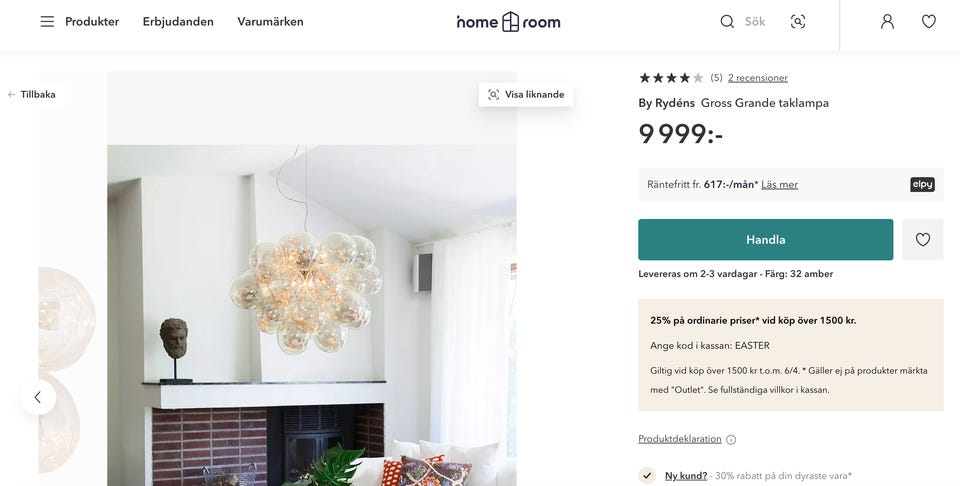Click the Produktdeklaration info icon
960x486 pixels.
click(731, 439)
